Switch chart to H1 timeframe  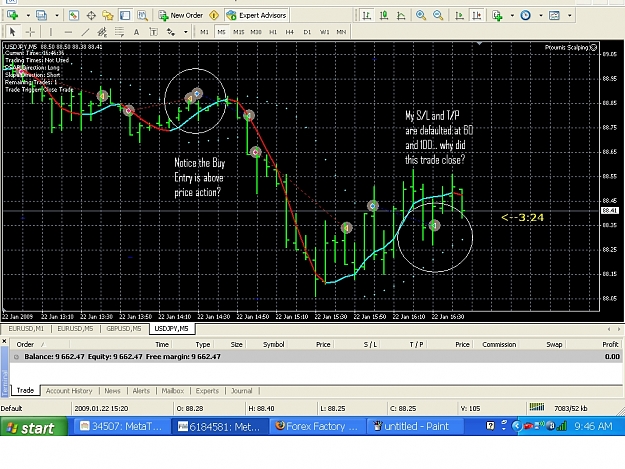pyautogui.click(x=273, y=32)
